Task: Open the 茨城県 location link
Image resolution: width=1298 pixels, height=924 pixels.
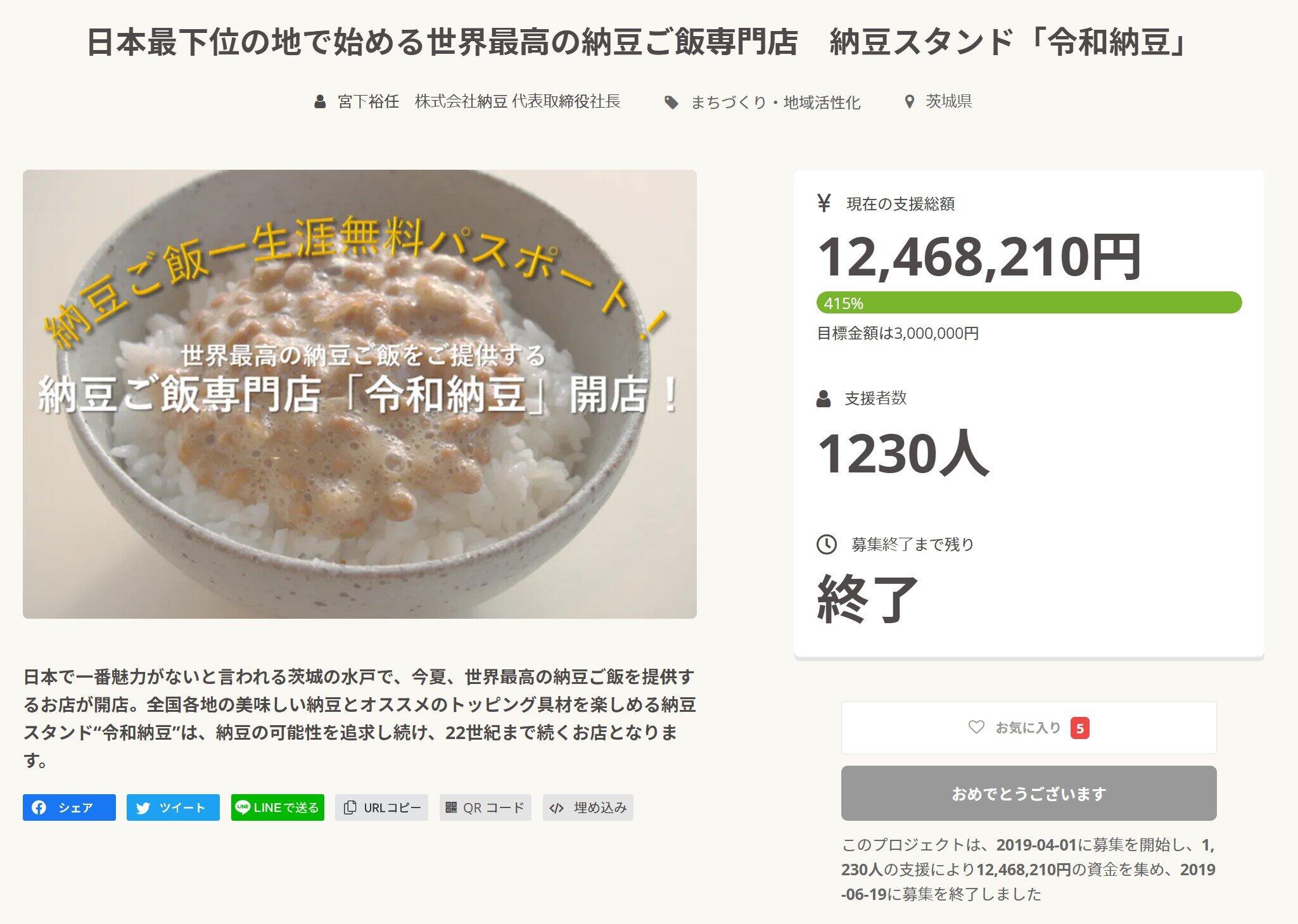Action: (948, 101)
